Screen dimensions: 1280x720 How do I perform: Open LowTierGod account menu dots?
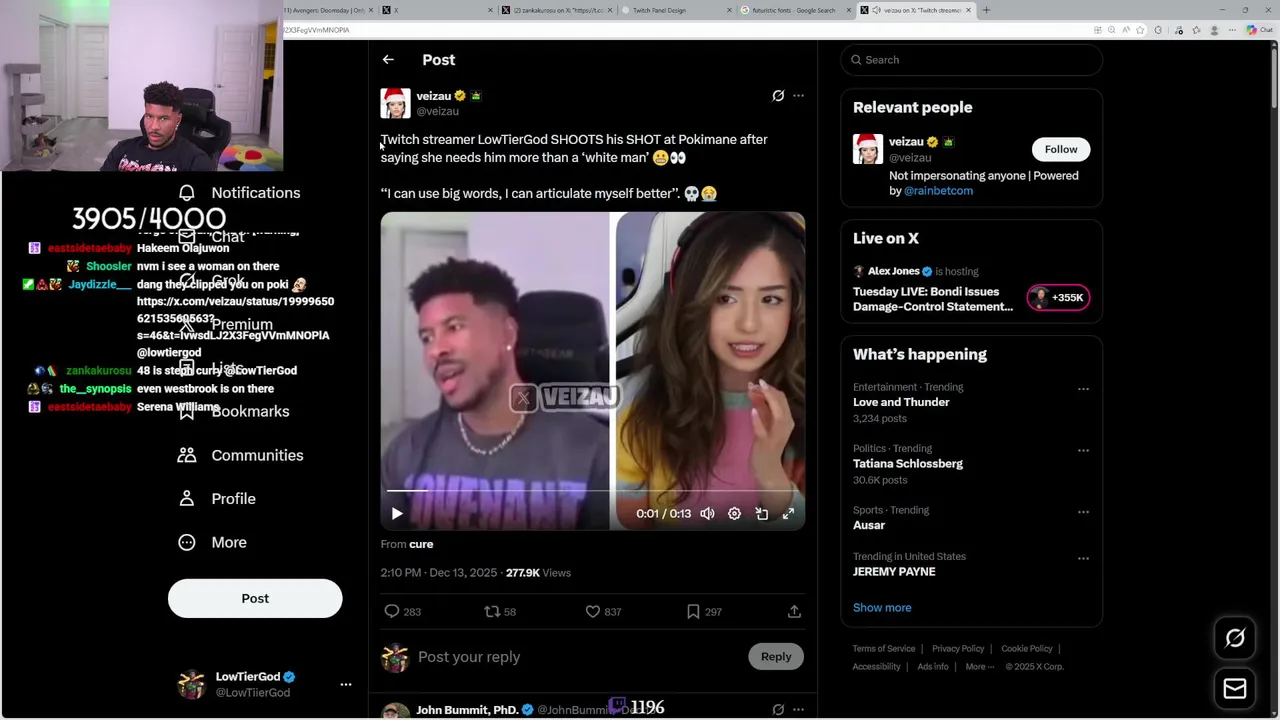click(346, 685)
